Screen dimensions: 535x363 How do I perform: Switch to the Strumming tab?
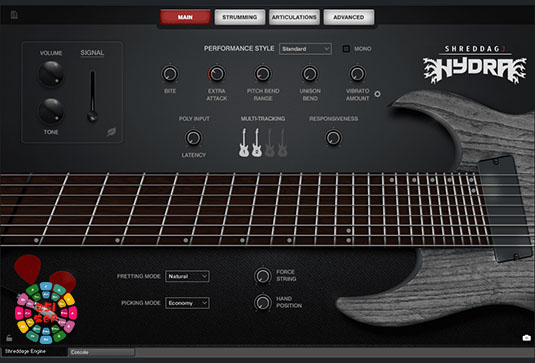click(x=240, y=17)
